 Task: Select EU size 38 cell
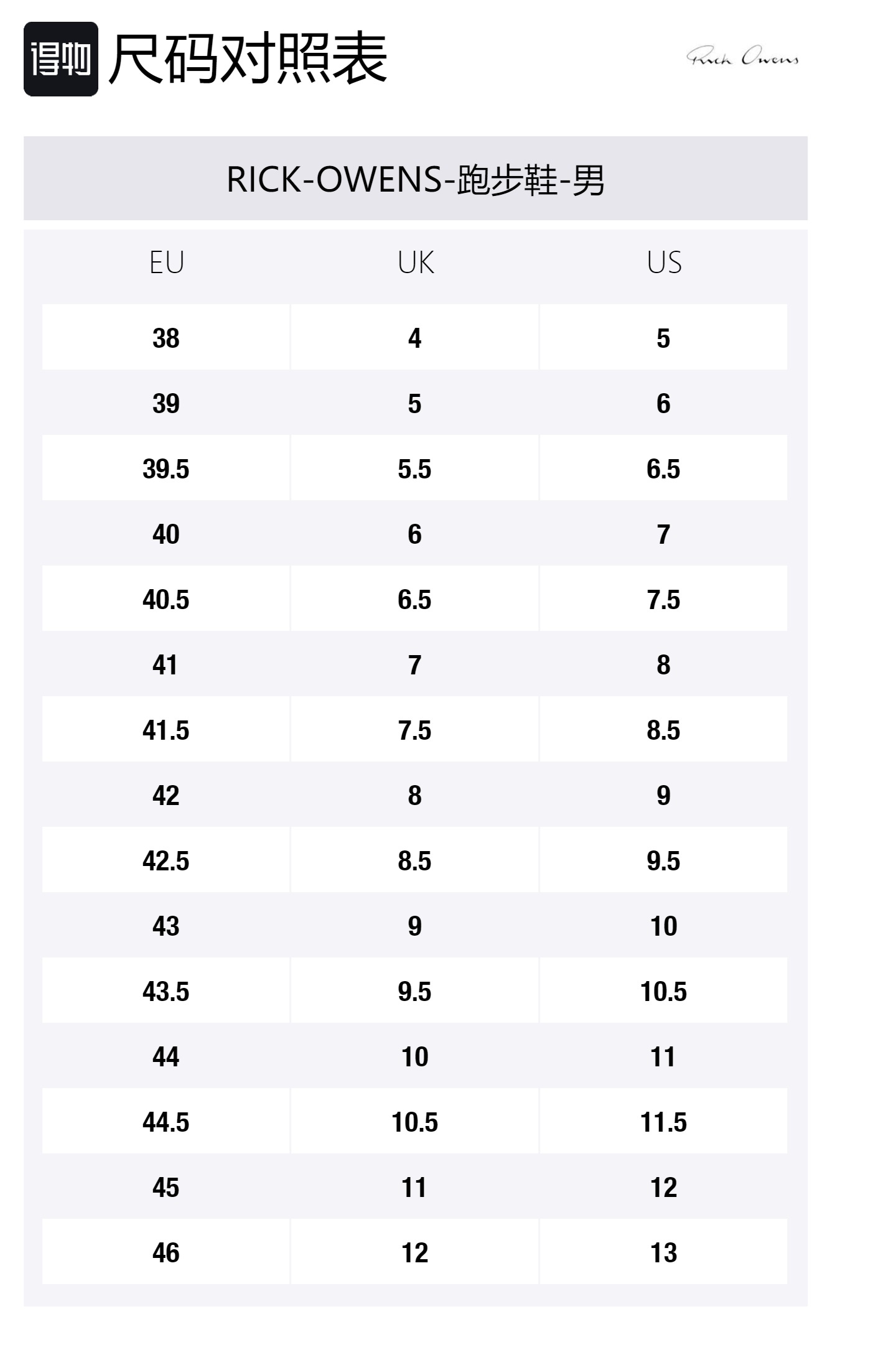pyautogui.click(x=166, y=338)
